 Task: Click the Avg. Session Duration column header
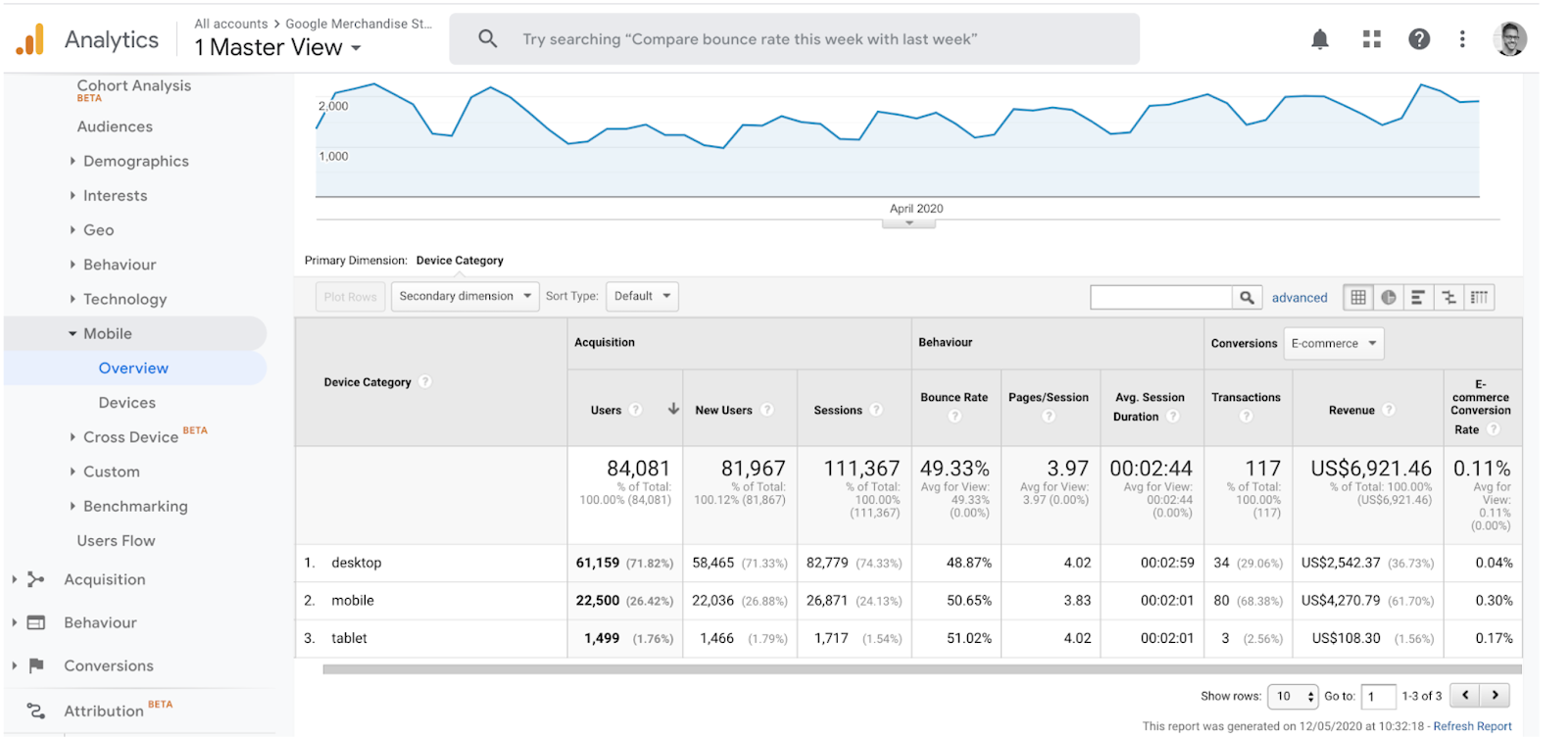point(1150,407)
